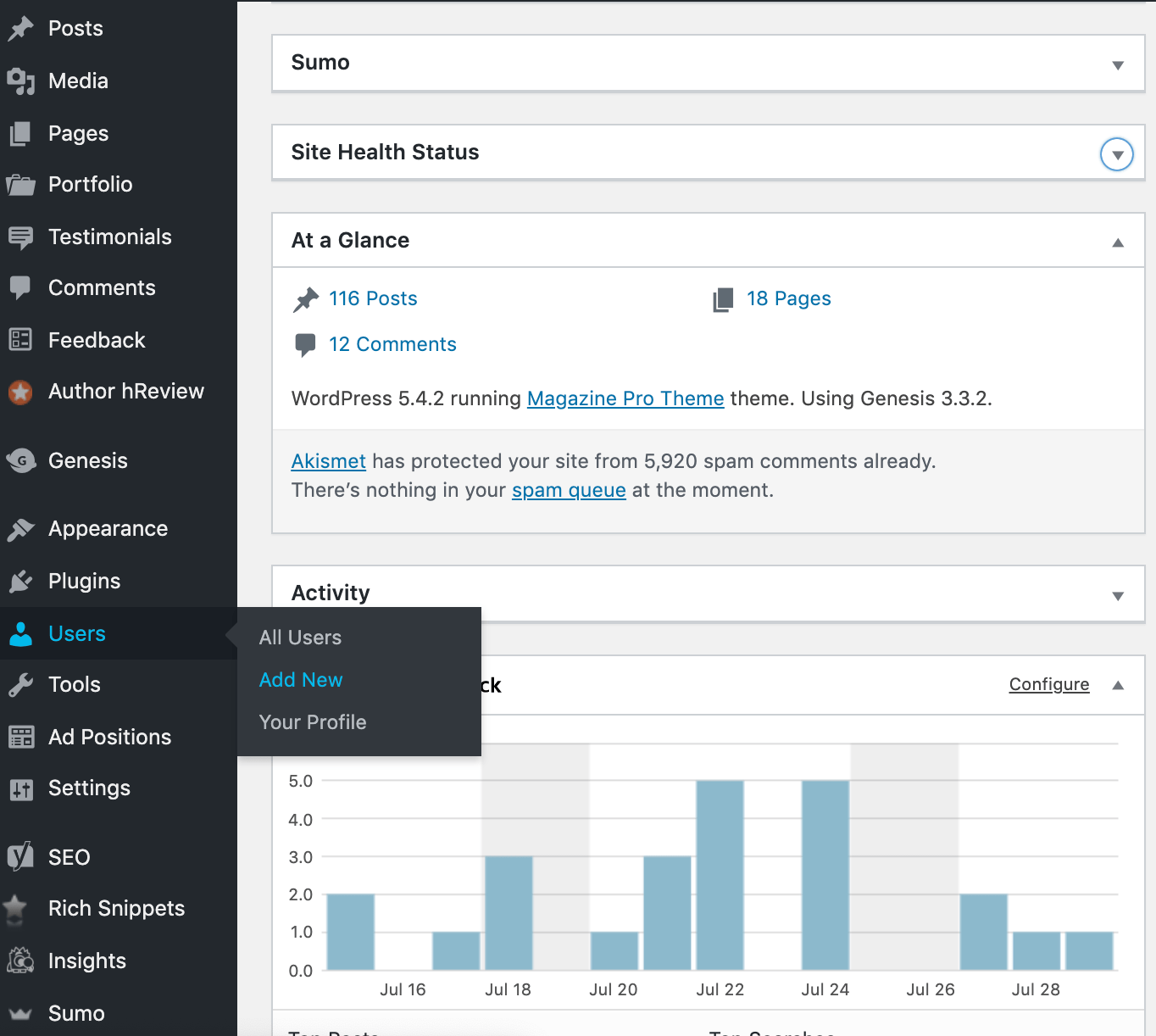
Task: Click the Media icon in sidebar
Action: [x=20, y=81]
